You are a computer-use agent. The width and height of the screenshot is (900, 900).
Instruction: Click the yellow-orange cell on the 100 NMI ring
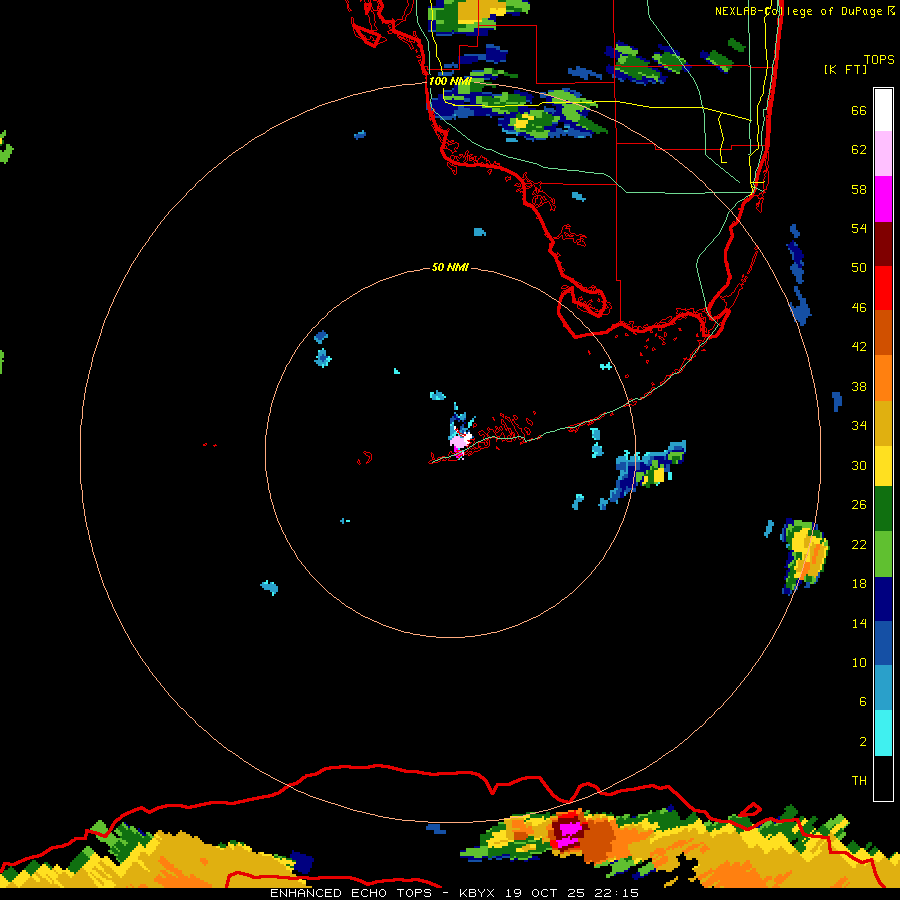tap(808, 553)
